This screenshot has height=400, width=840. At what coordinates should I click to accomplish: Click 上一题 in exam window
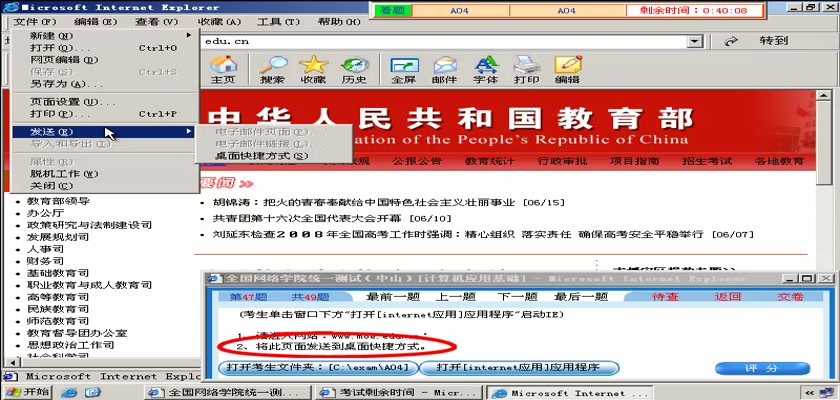455,297
